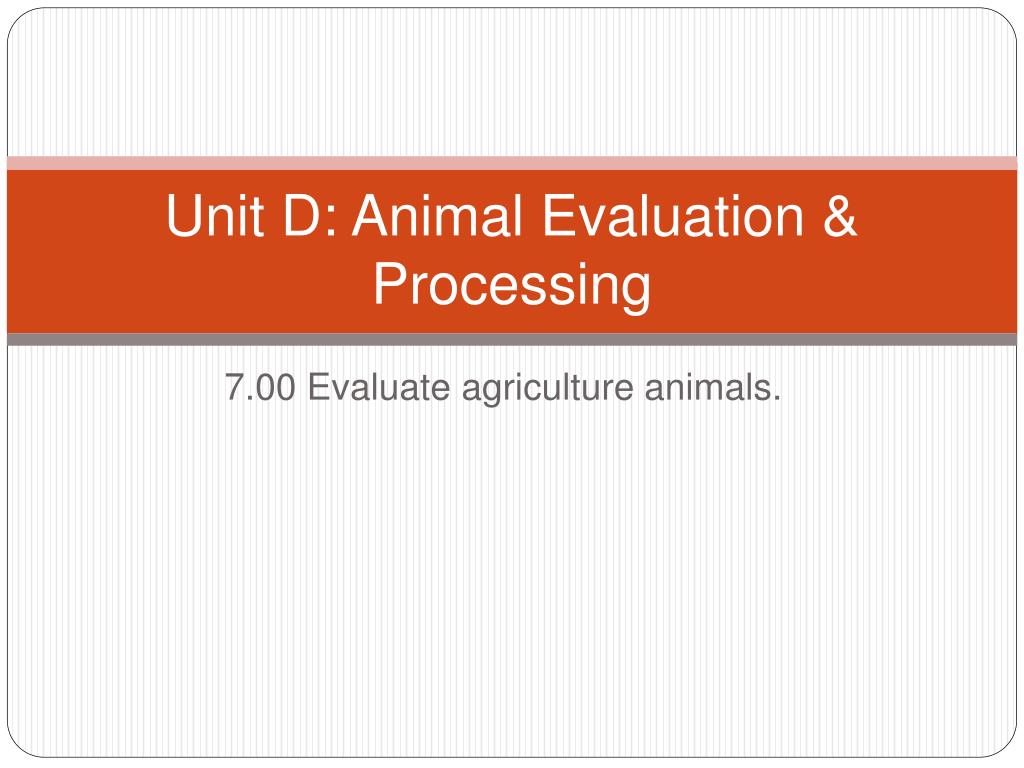Select the word "Processing" in the title
This screenshot has width=1024, height=768.
tap(512, 285)
